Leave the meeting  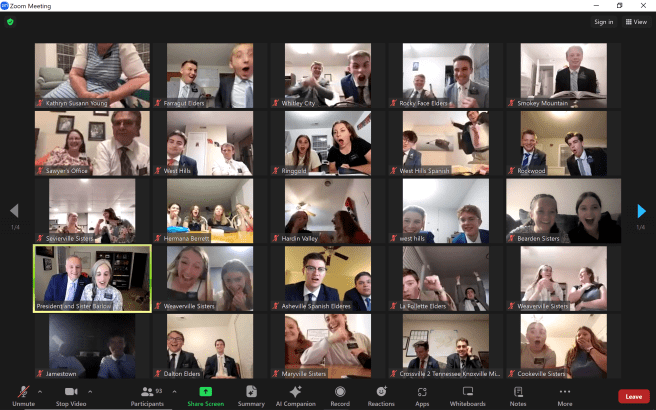click(633, 396)
